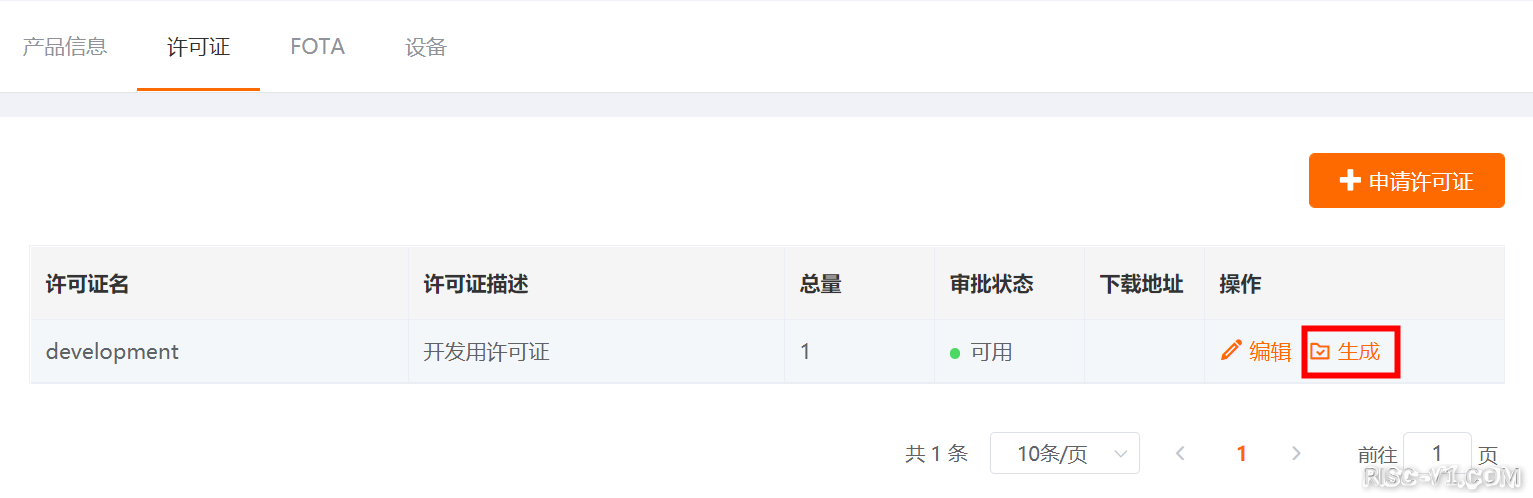The width and height of the screenshot is (1533, 498).
Task: Click the 许可证名 column header
Action: point(87,284)
